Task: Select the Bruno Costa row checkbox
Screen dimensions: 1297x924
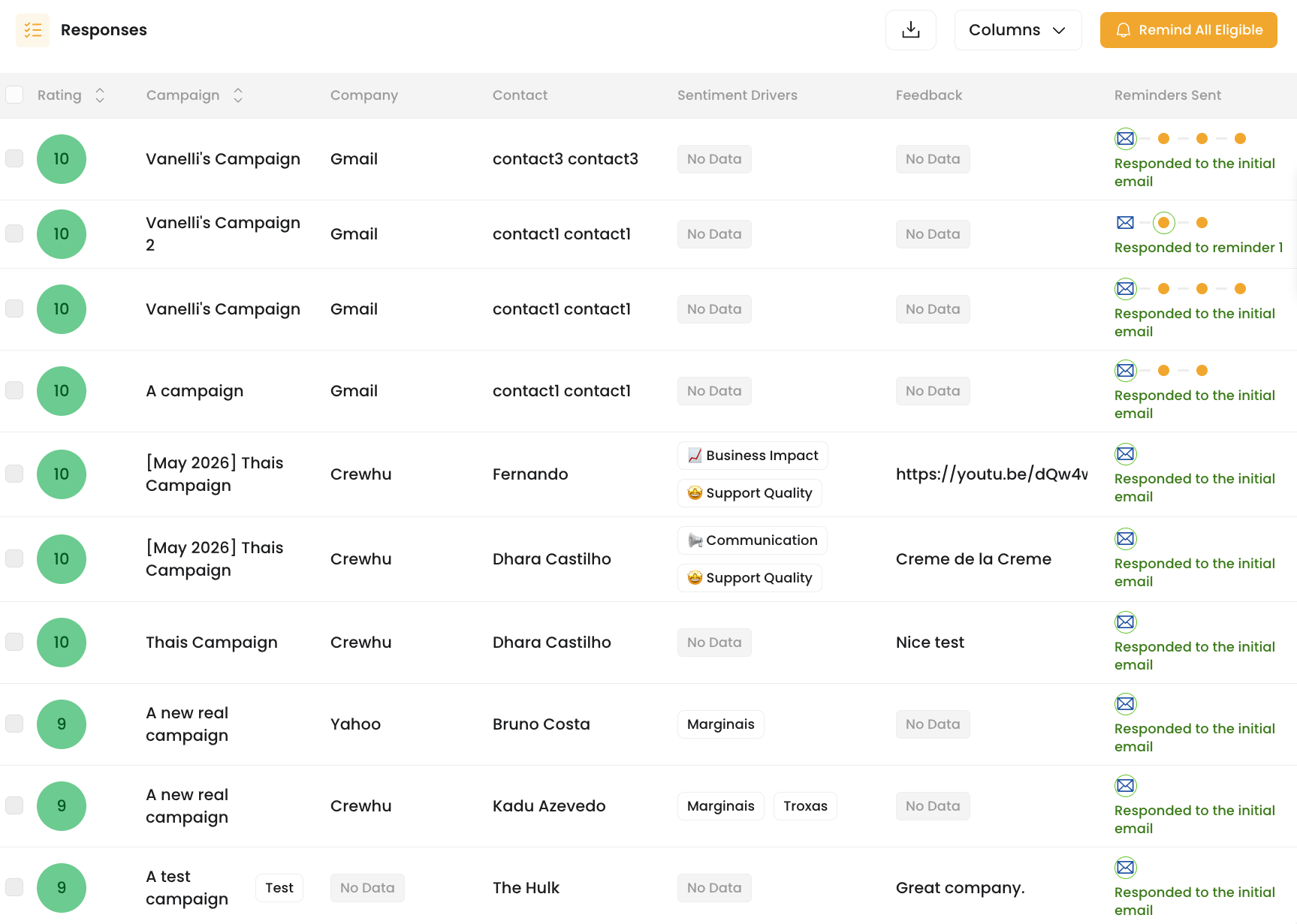Action: [x=14, y=724]
